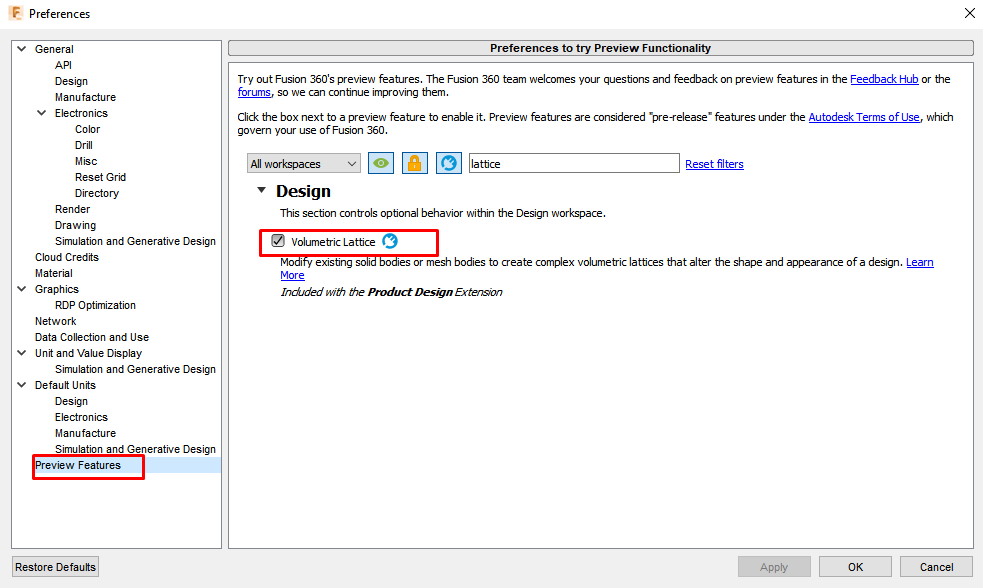Open the Learn More link for Volumetric Lattice

tap(919, 262)
